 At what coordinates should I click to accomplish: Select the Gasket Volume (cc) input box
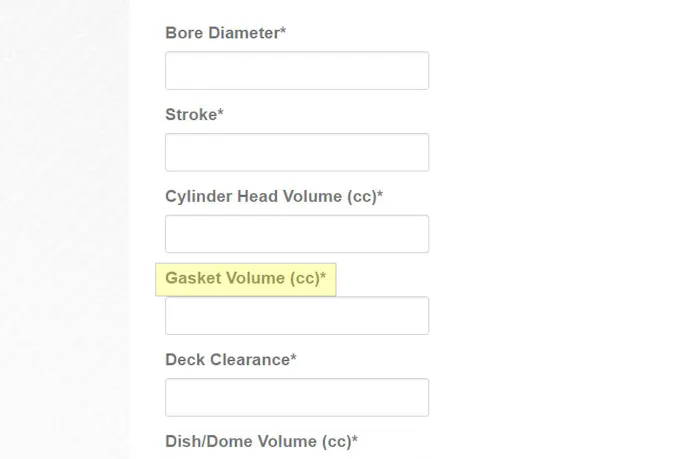click(x=297, y=316)
